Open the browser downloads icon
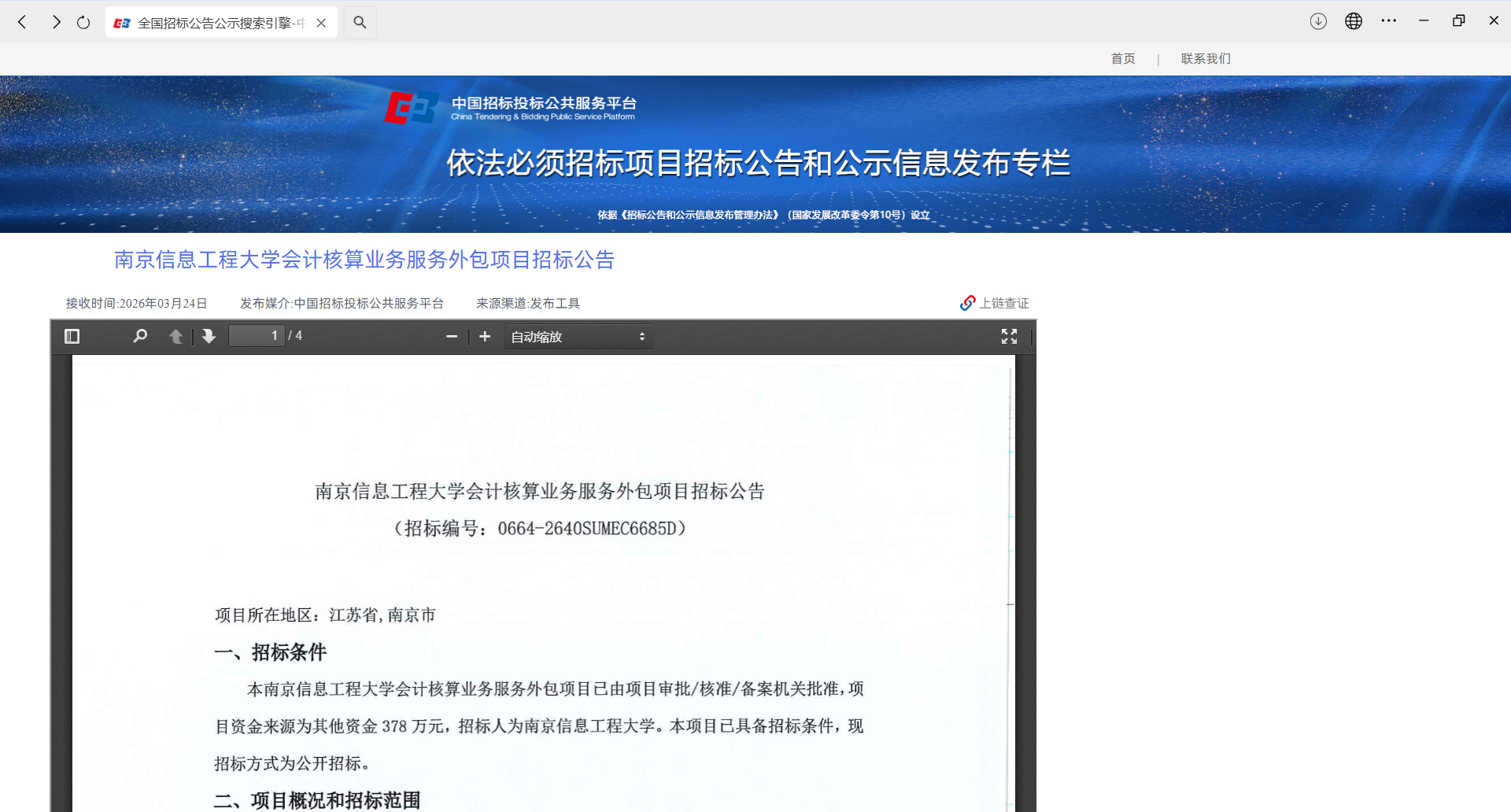The image size is (1511, 812). click(x=1318, y=21)
